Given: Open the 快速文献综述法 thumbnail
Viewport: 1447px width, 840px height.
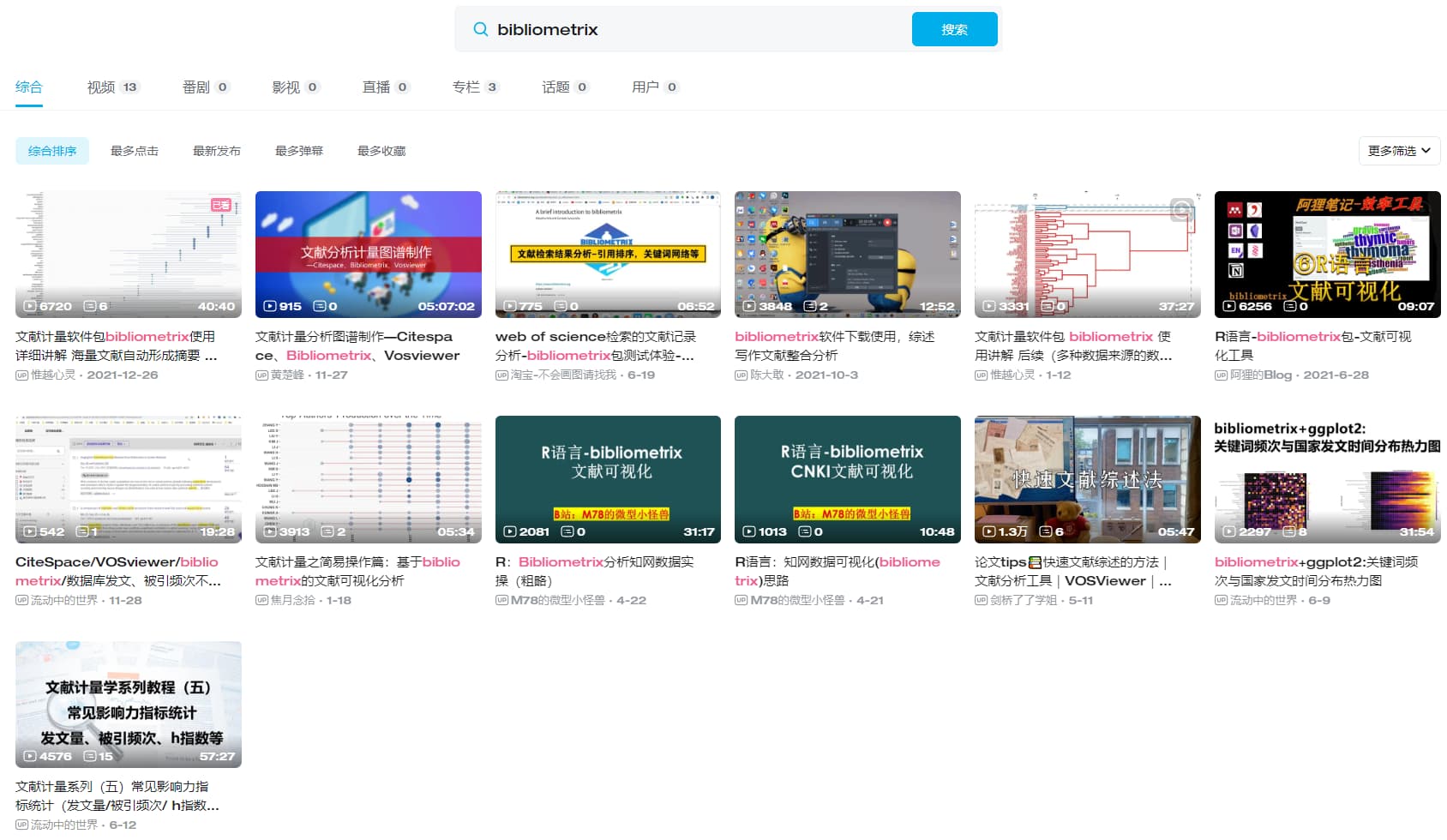Looking at the screenshot, I should click(1088, 479).
